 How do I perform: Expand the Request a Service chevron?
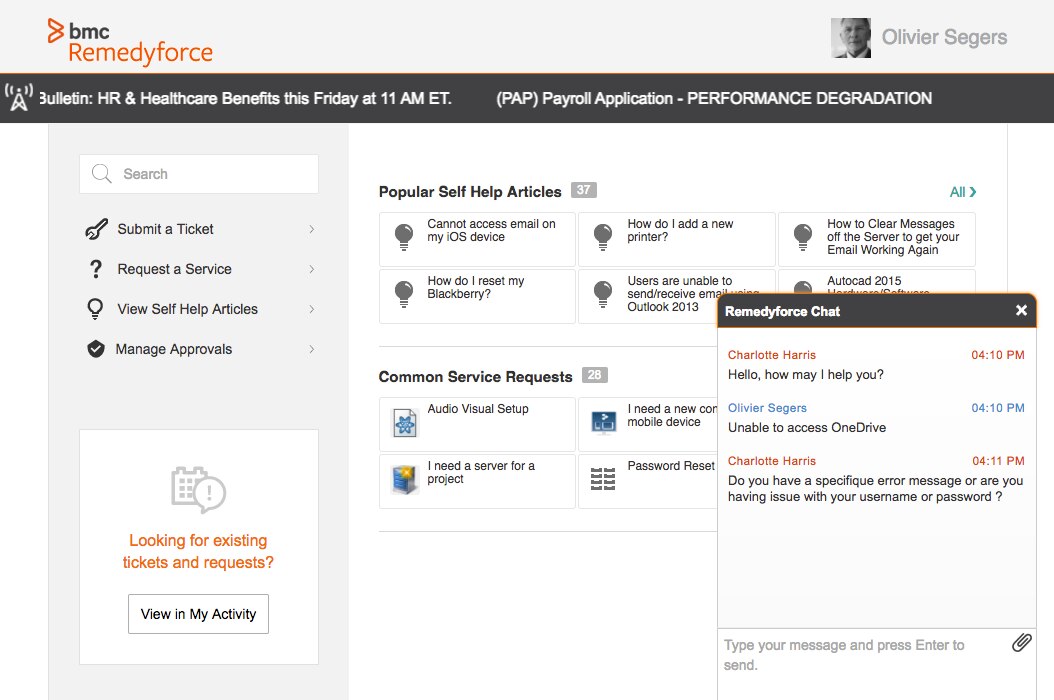click(x=311, y=269)
